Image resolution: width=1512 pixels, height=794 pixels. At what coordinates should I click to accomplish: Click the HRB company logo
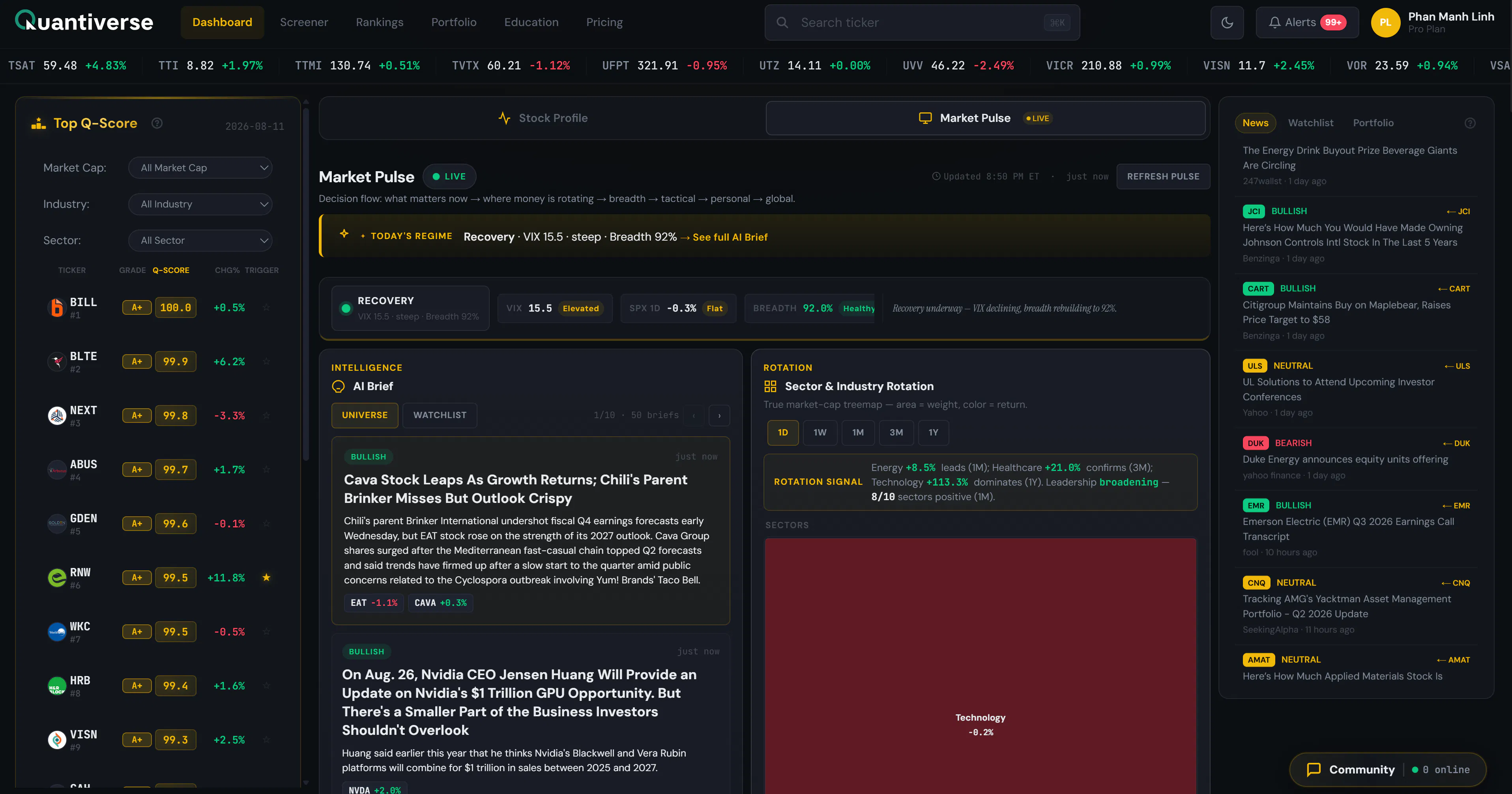coord(57,686)
